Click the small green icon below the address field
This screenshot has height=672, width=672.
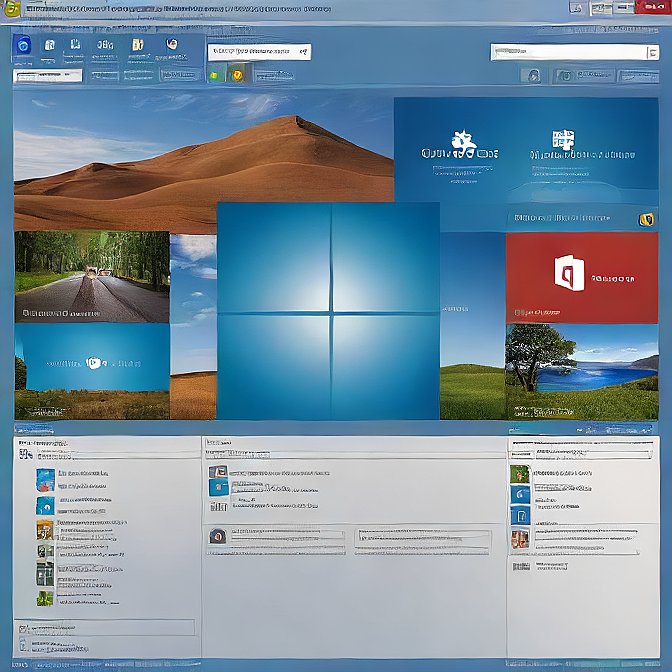[215, 76]
